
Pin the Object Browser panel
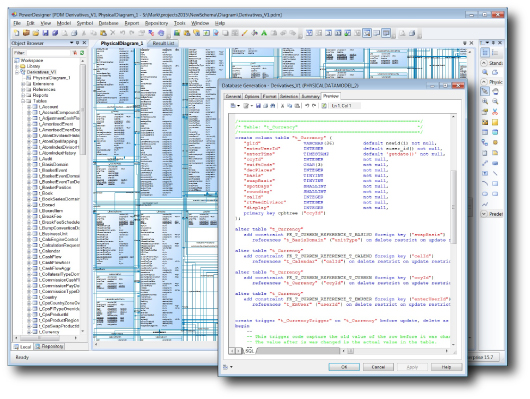[x=77, y=43]
